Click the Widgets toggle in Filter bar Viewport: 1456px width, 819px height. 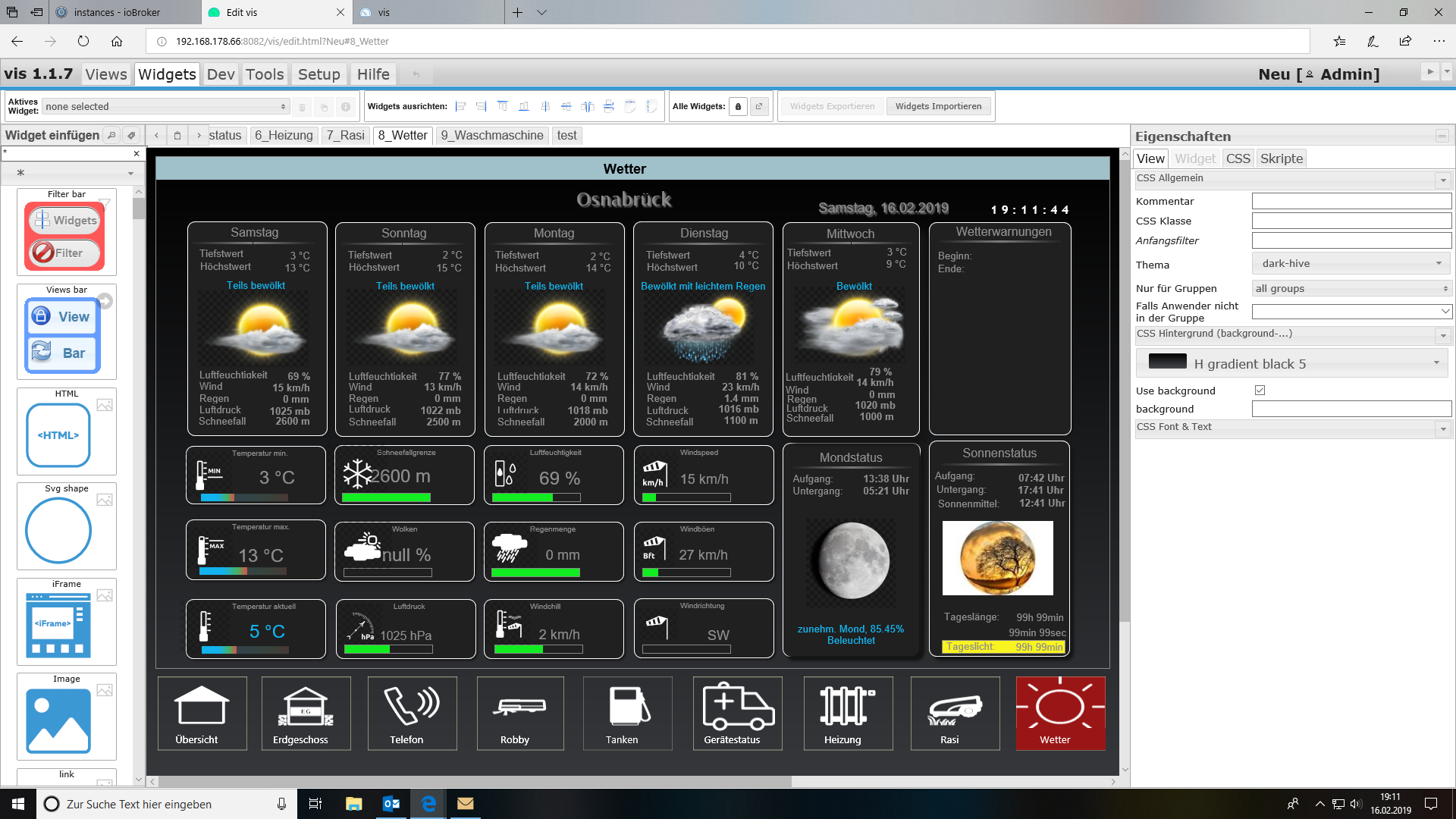pos(66,221)
